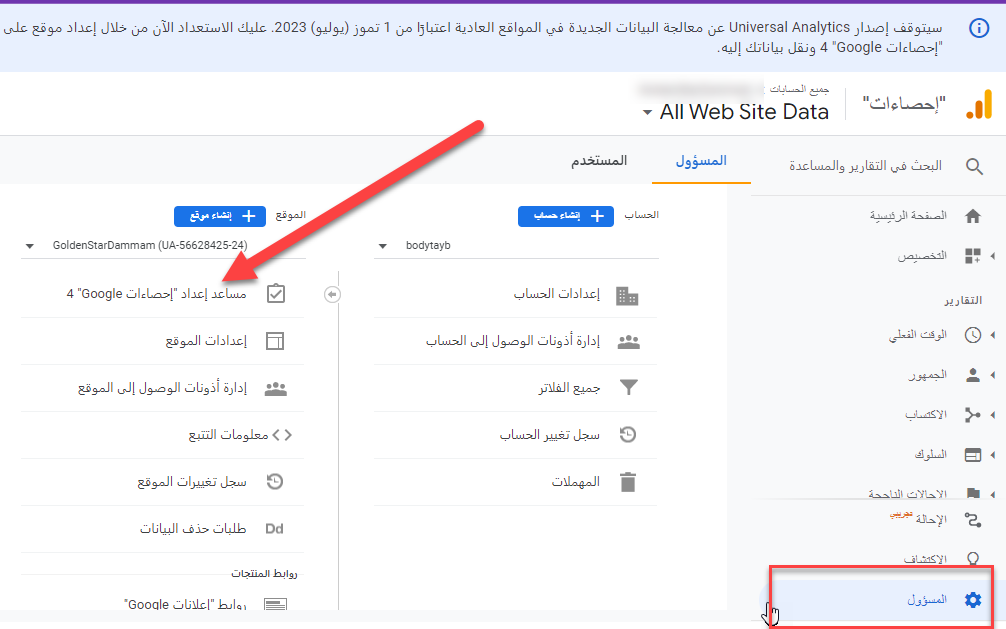Expand the السلوك sidebar section
The width and height of the screenshot is (1006, 629).
(993, 455)
